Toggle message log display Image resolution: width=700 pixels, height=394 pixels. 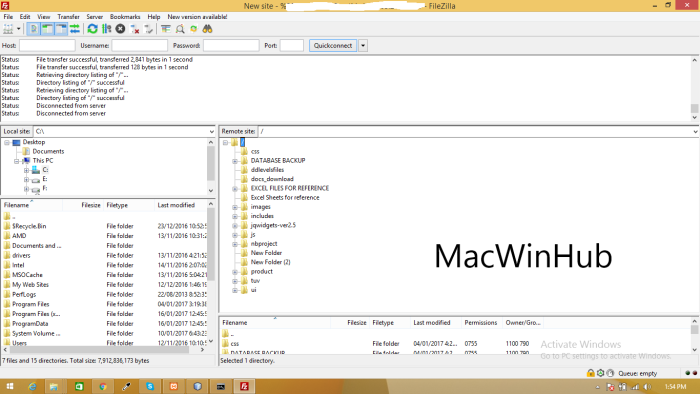click(33, 29)
